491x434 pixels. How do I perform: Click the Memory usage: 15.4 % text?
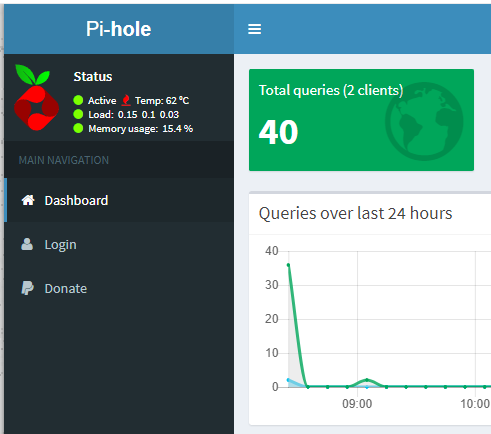pos(141,129)
